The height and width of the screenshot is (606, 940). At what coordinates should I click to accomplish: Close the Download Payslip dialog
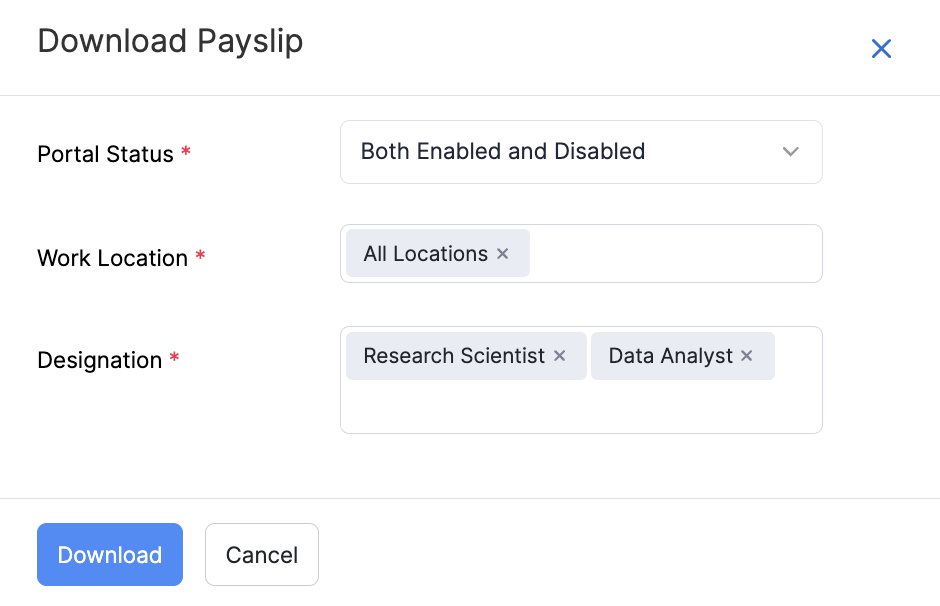[x=881, y=48]
